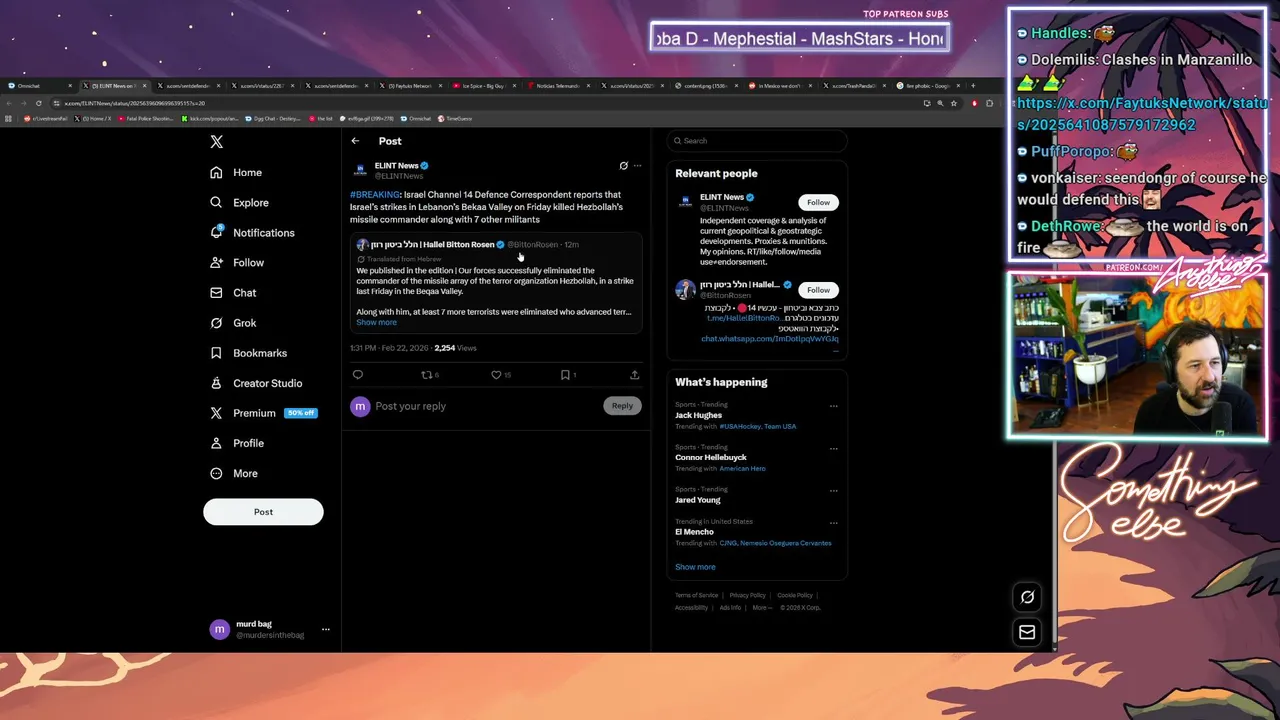Screen dimensions: 1280x720
Task: Open Notifications in the sidebar
Action: (x=252, y=232)
